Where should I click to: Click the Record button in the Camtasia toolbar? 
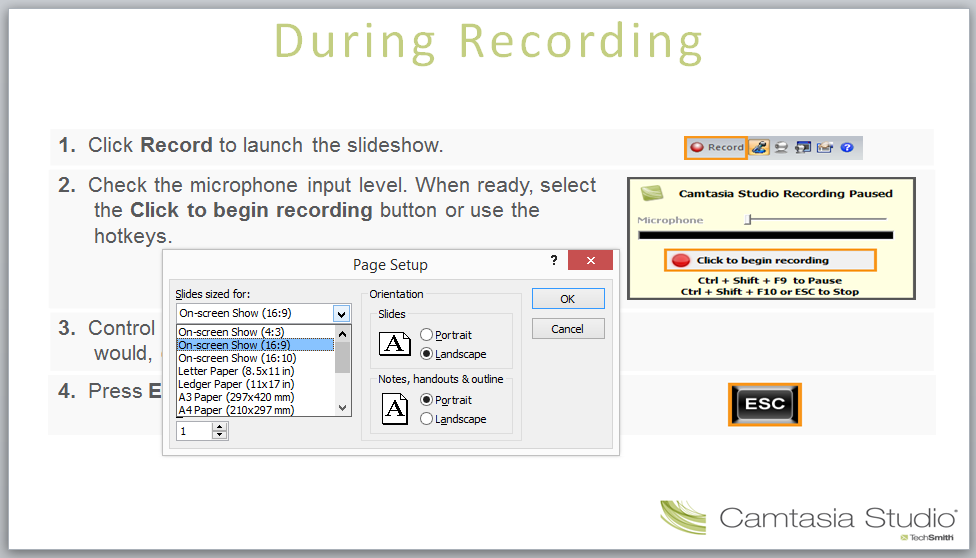(716, 147)
